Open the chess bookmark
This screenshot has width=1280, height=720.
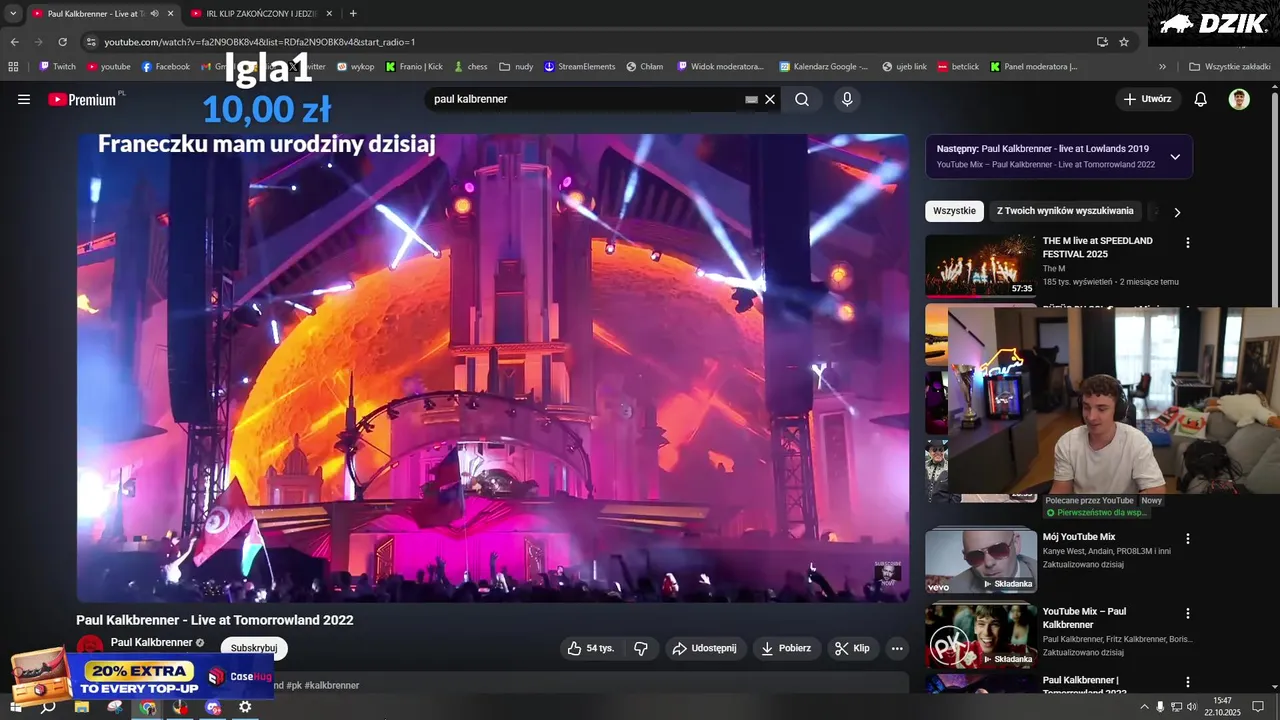[x=470, y=67]
